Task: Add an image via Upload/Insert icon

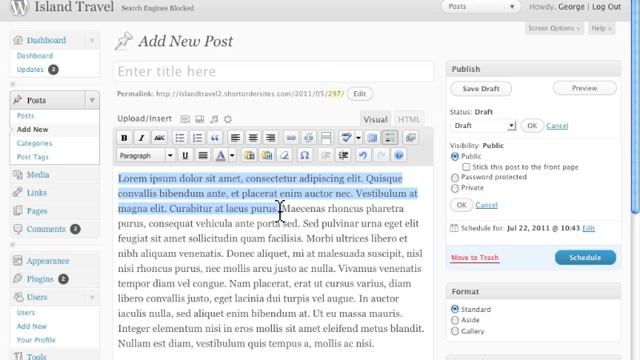Action: (185, 119)
